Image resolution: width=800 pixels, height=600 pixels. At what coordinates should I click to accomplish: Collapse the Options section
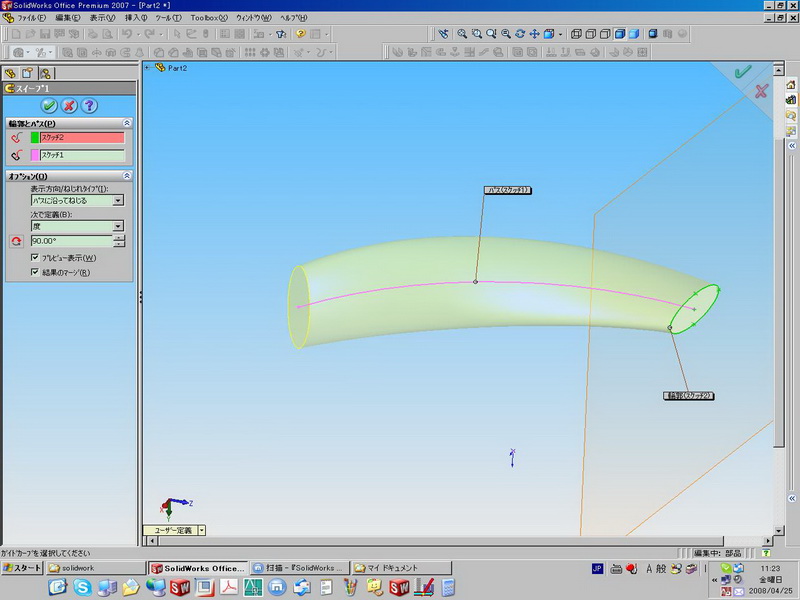(x=127, y=176)
